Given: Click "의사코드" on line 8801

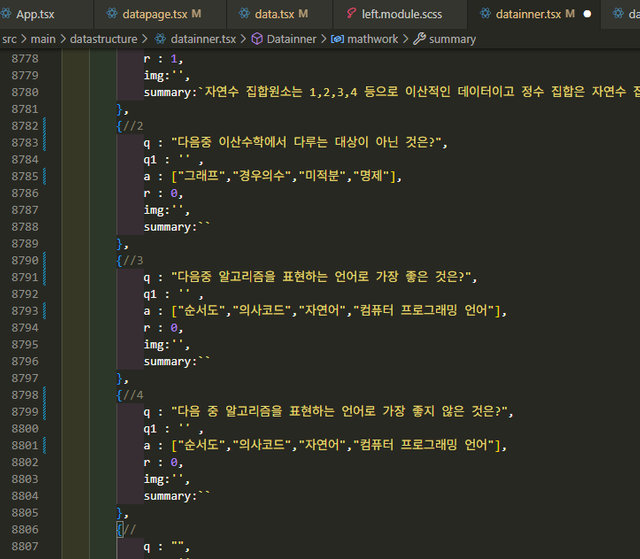Looking at the screenshot, I should pyautogui.click(x=262, y=445).
